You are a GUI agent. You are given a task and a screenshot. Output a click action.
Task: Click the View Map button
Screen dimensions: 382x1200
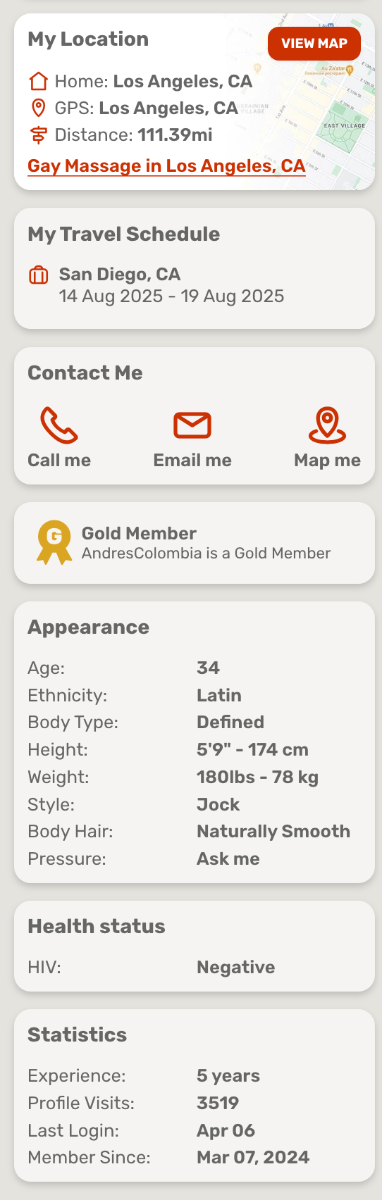(x=314, y=44)
